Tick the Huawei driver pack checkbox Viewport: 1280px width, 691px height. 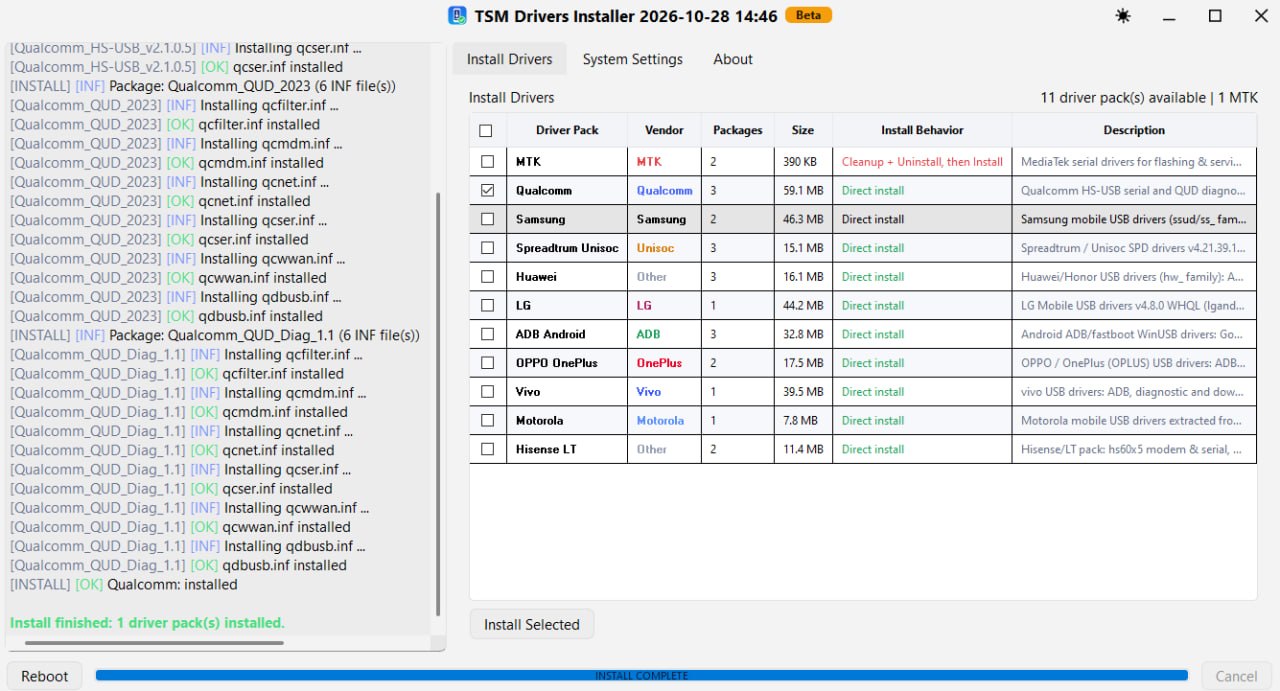click(x=487, y=276)
